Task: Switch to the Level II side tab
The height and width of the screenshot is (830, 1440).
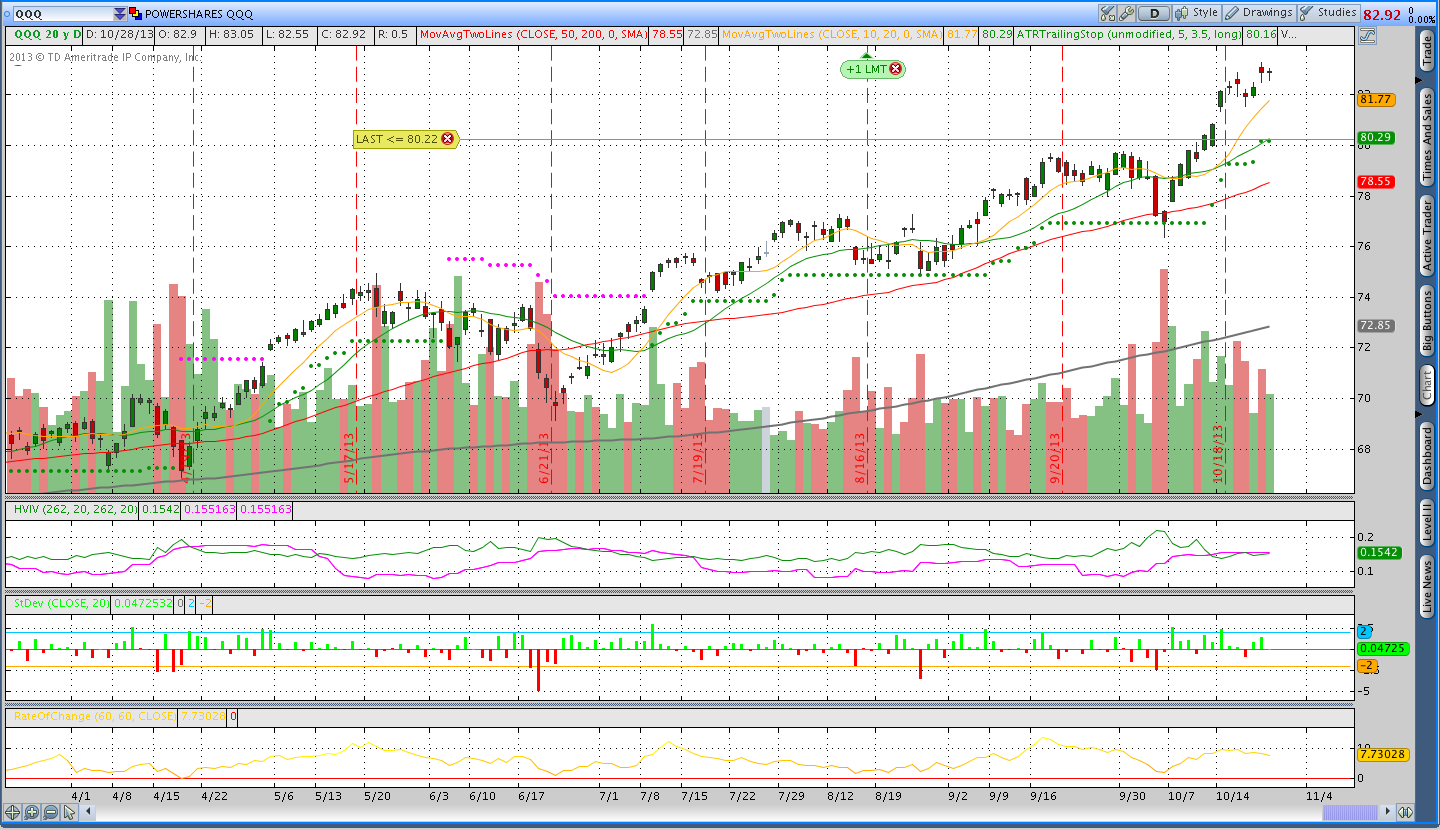Action: [1427, 524]
